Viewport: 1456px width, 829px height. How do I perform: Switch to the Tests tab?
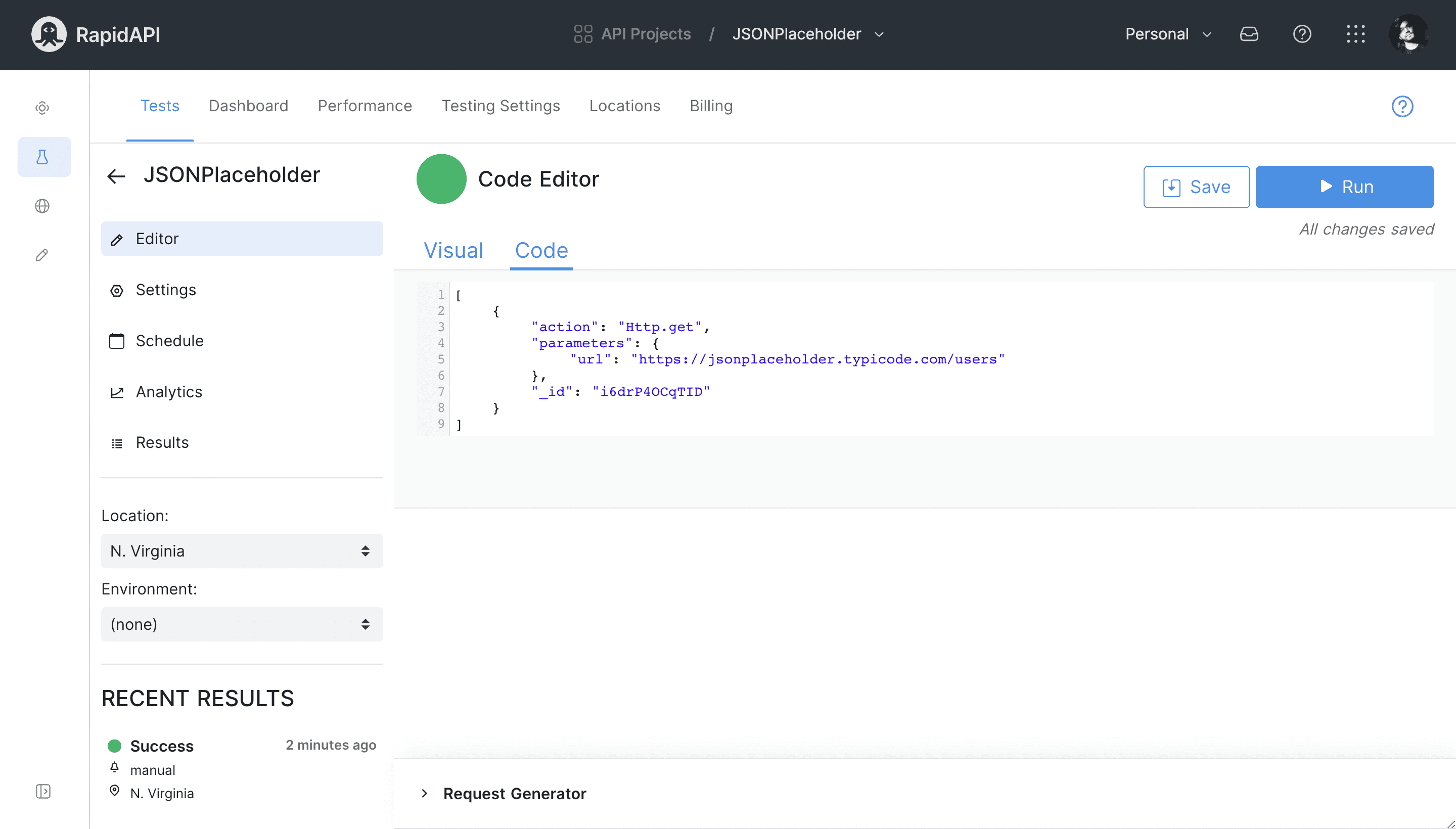tap(160, 106)
